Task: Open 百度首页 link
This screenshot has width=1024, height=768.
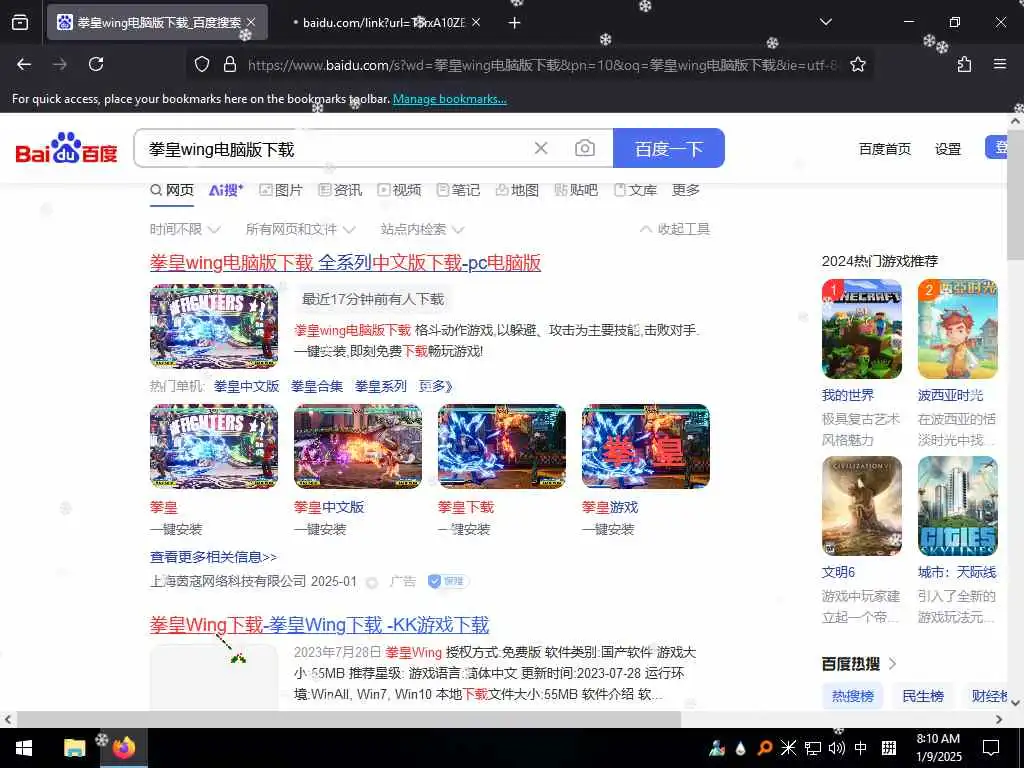Action: (885, 149)
